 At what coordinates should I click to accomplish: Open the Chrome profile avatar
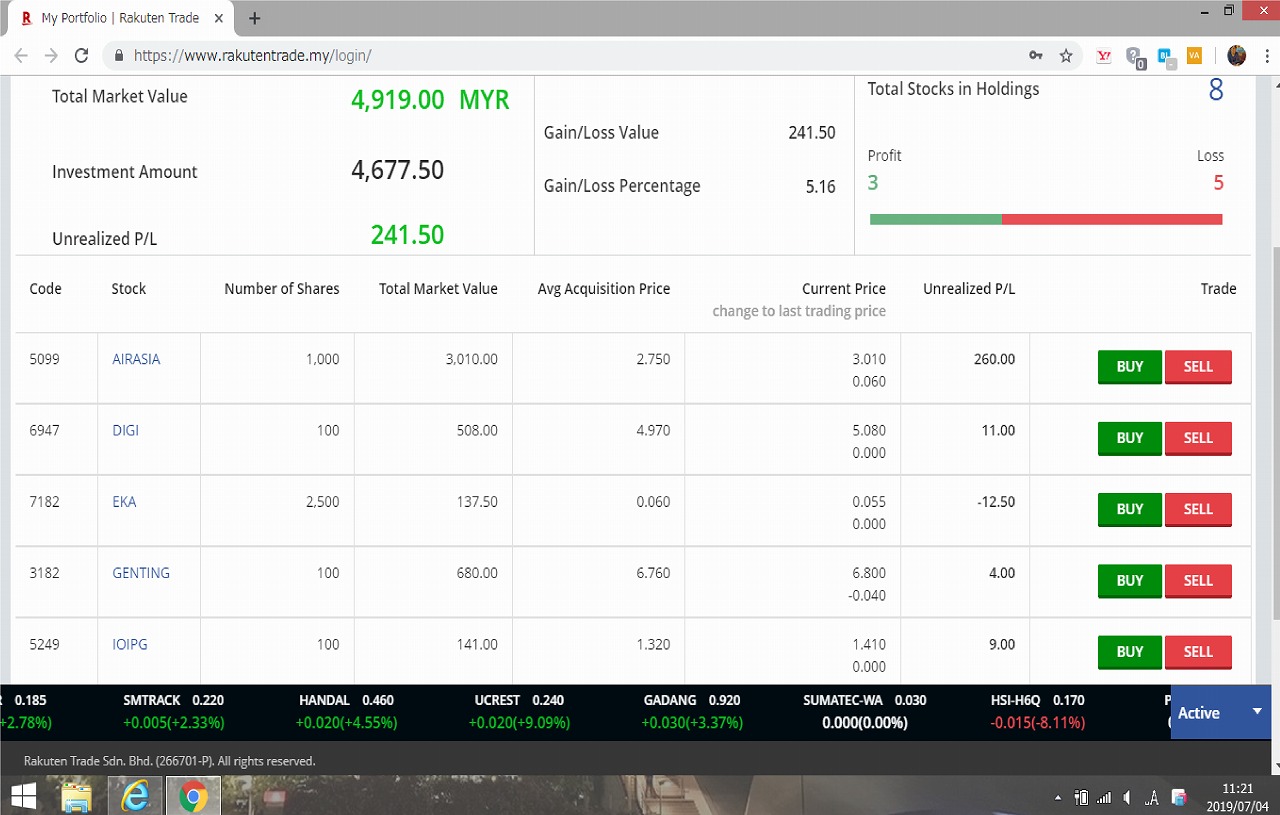click(1237, 56)
